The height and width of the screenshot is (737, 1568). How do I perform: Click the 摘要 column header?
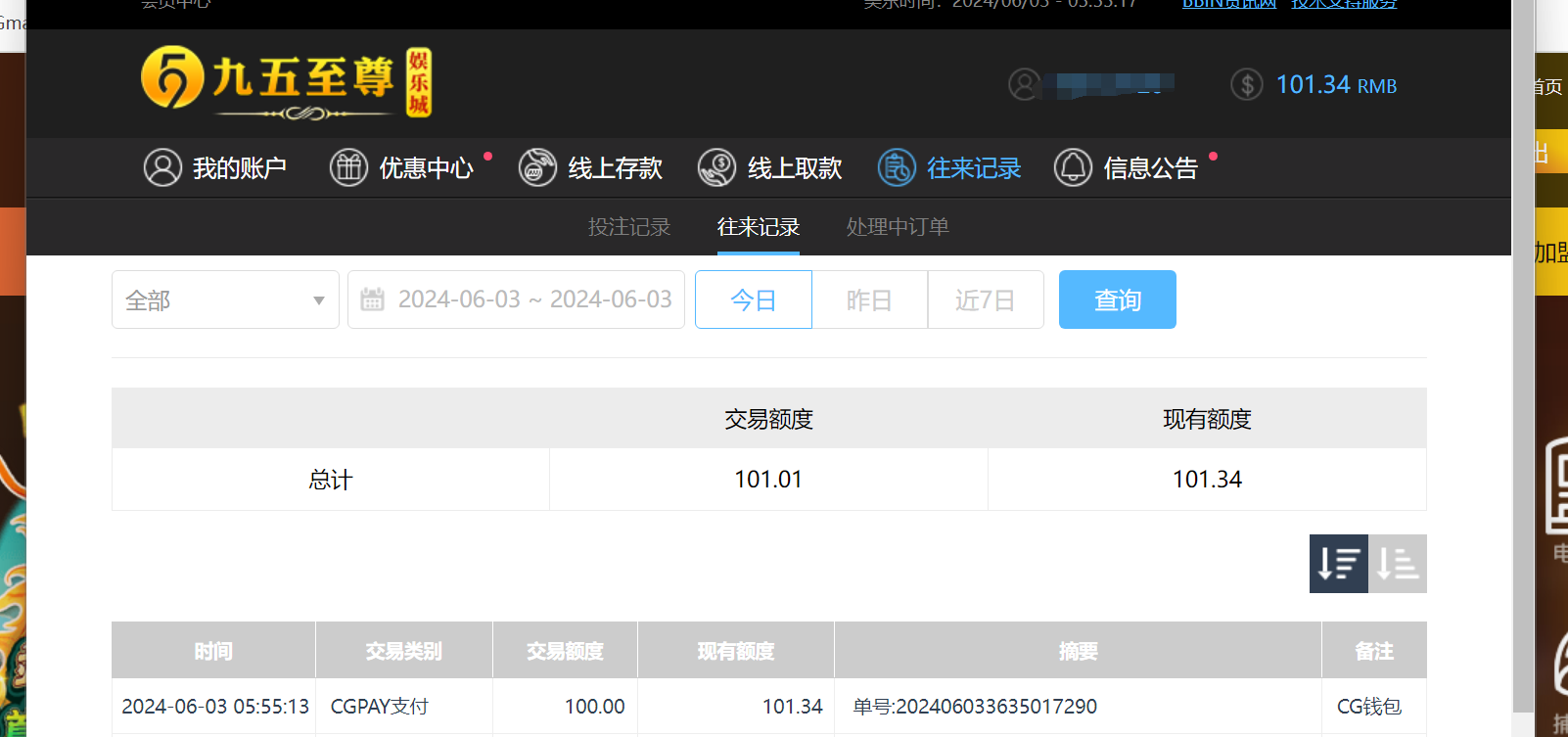click(1079, 651)
